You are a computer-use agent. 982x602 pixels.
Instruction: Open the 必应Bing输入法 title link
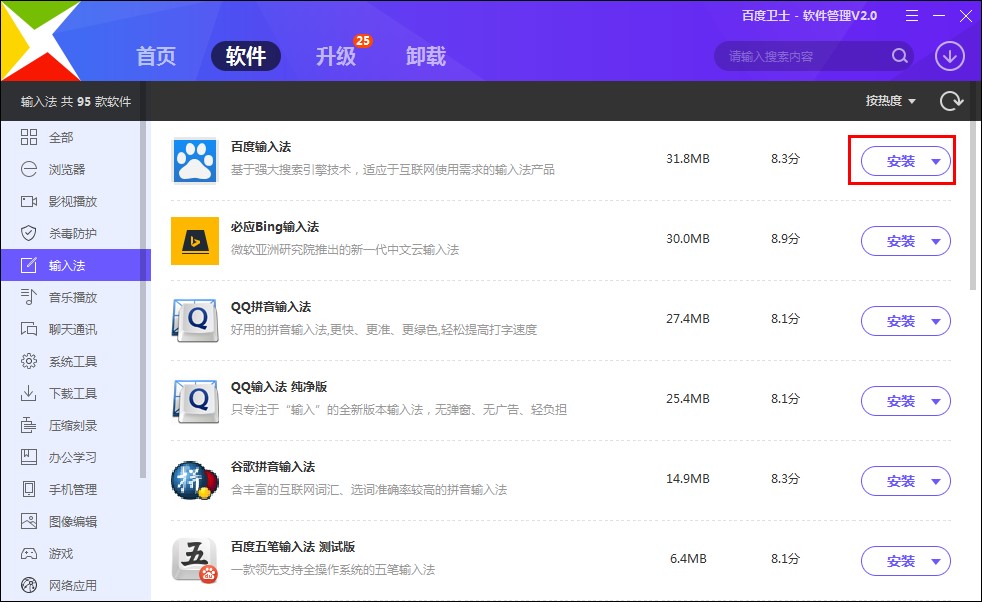[x=275, y=227]
